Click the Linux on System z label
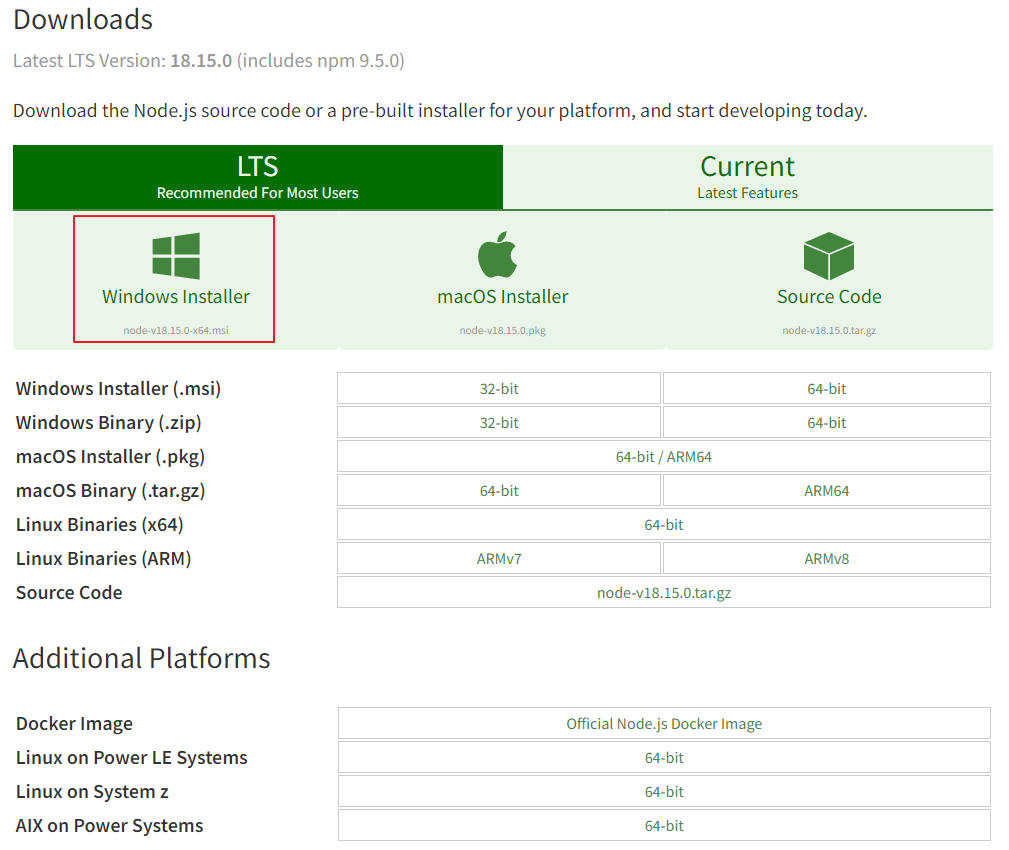The image size is (1009, 850). click(92, 792)
